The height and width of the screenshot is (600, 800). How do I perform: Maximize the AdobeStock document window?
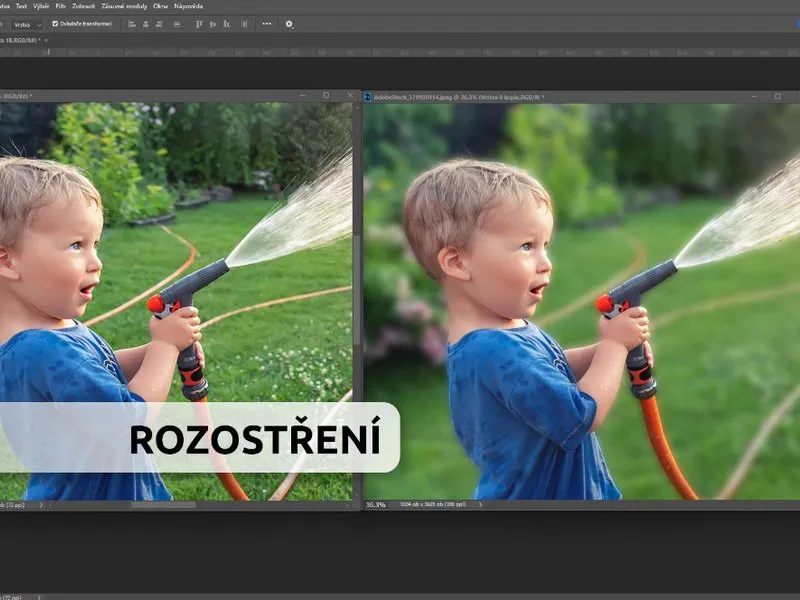[x=778, y=96]
